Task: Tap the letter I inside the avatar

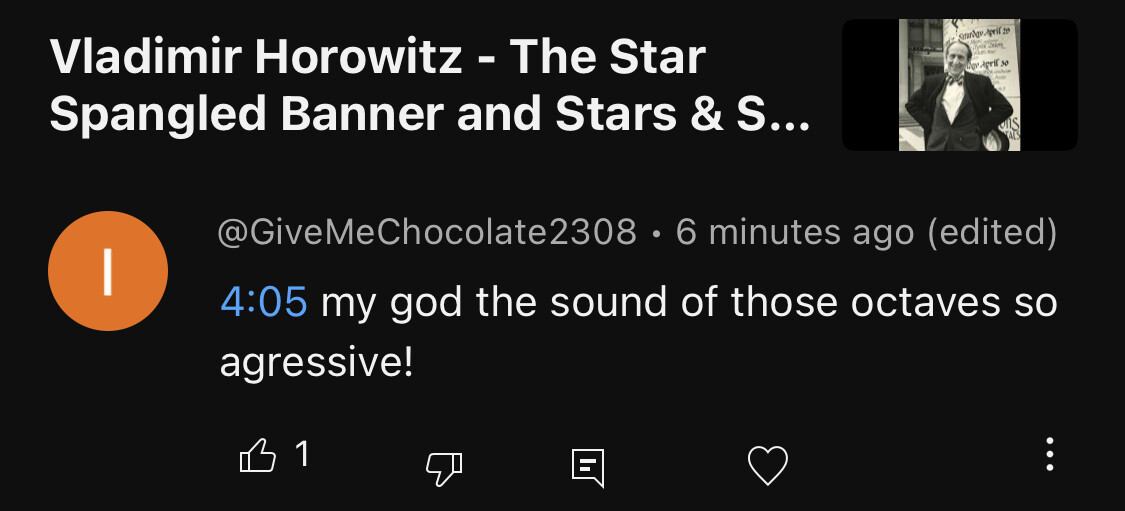Action: (x=108, y=271)
